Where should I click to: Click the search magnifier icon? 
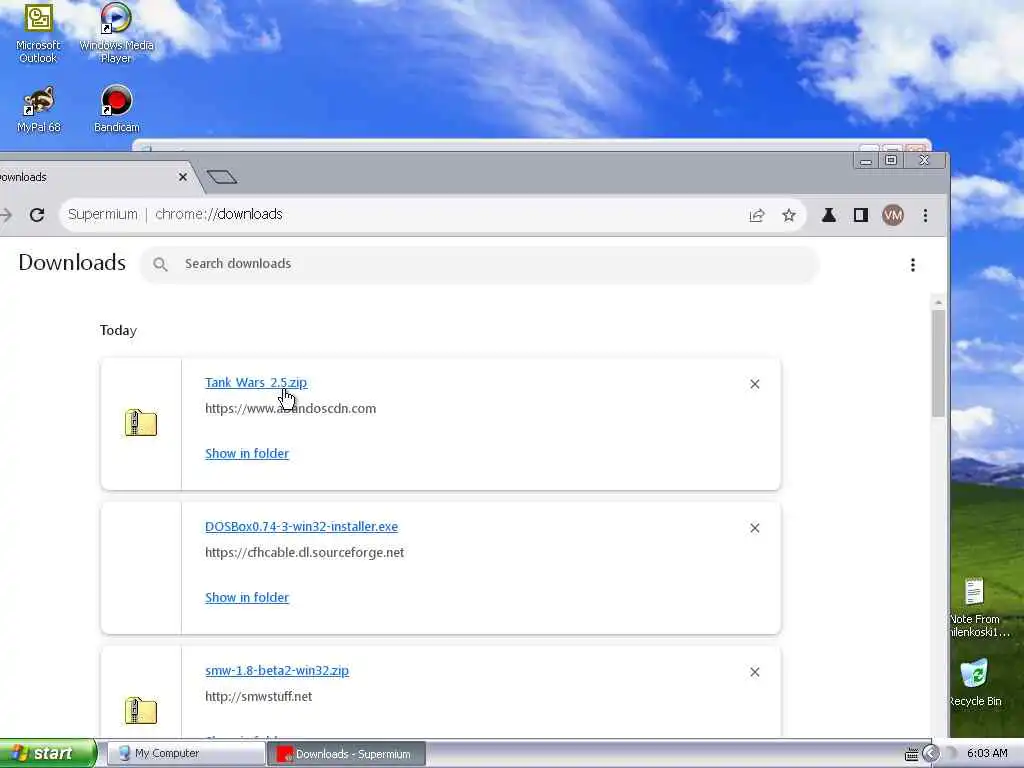pyautogui.click(x=160, y=264)
